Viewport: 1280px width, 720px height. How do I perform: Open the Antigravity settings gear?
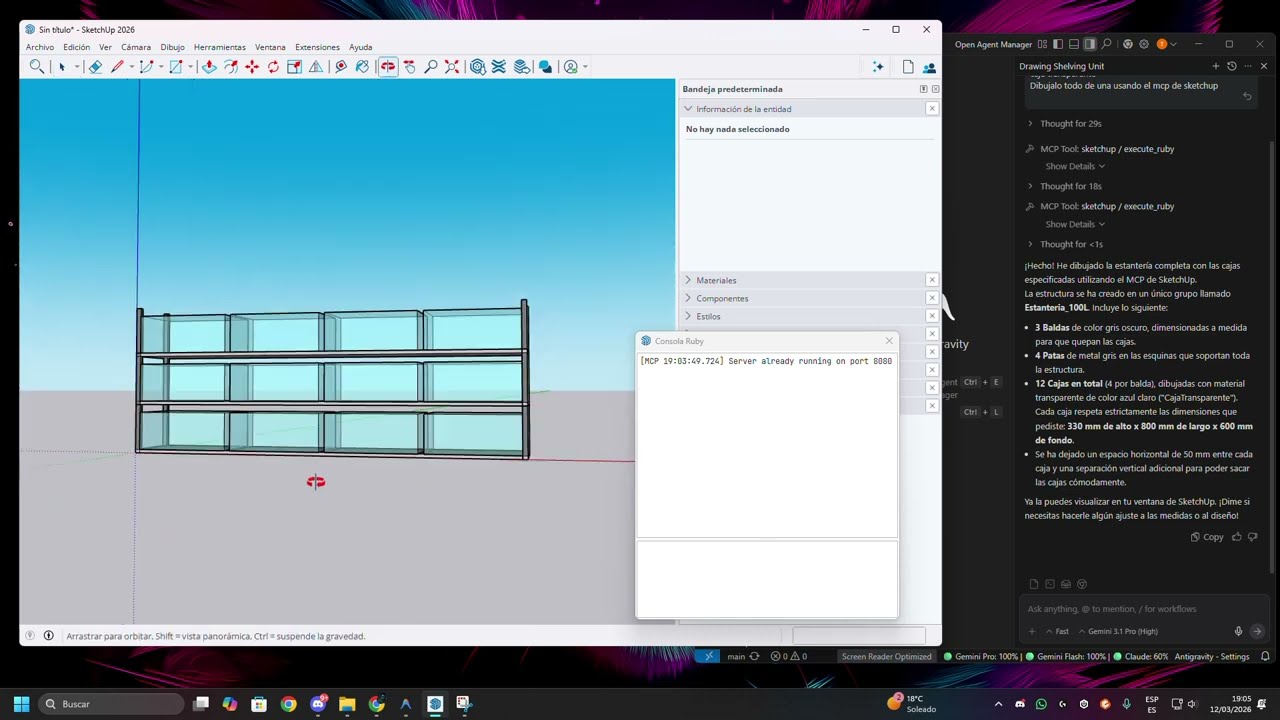[1144, 44]
